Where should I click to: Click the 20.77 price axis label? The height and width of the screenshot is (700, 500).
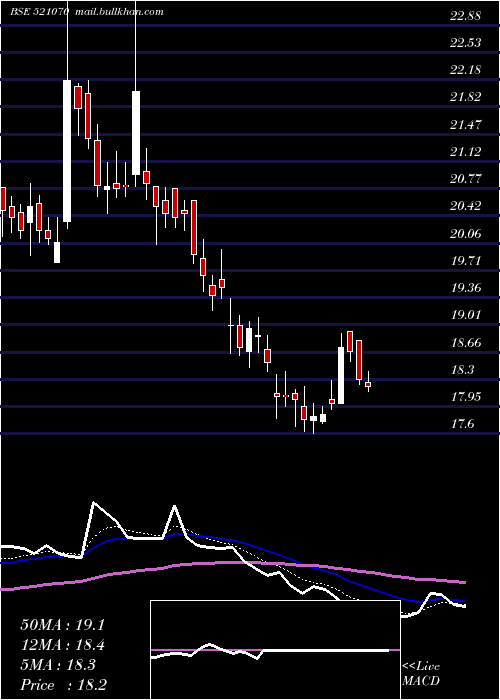point(465,179)
